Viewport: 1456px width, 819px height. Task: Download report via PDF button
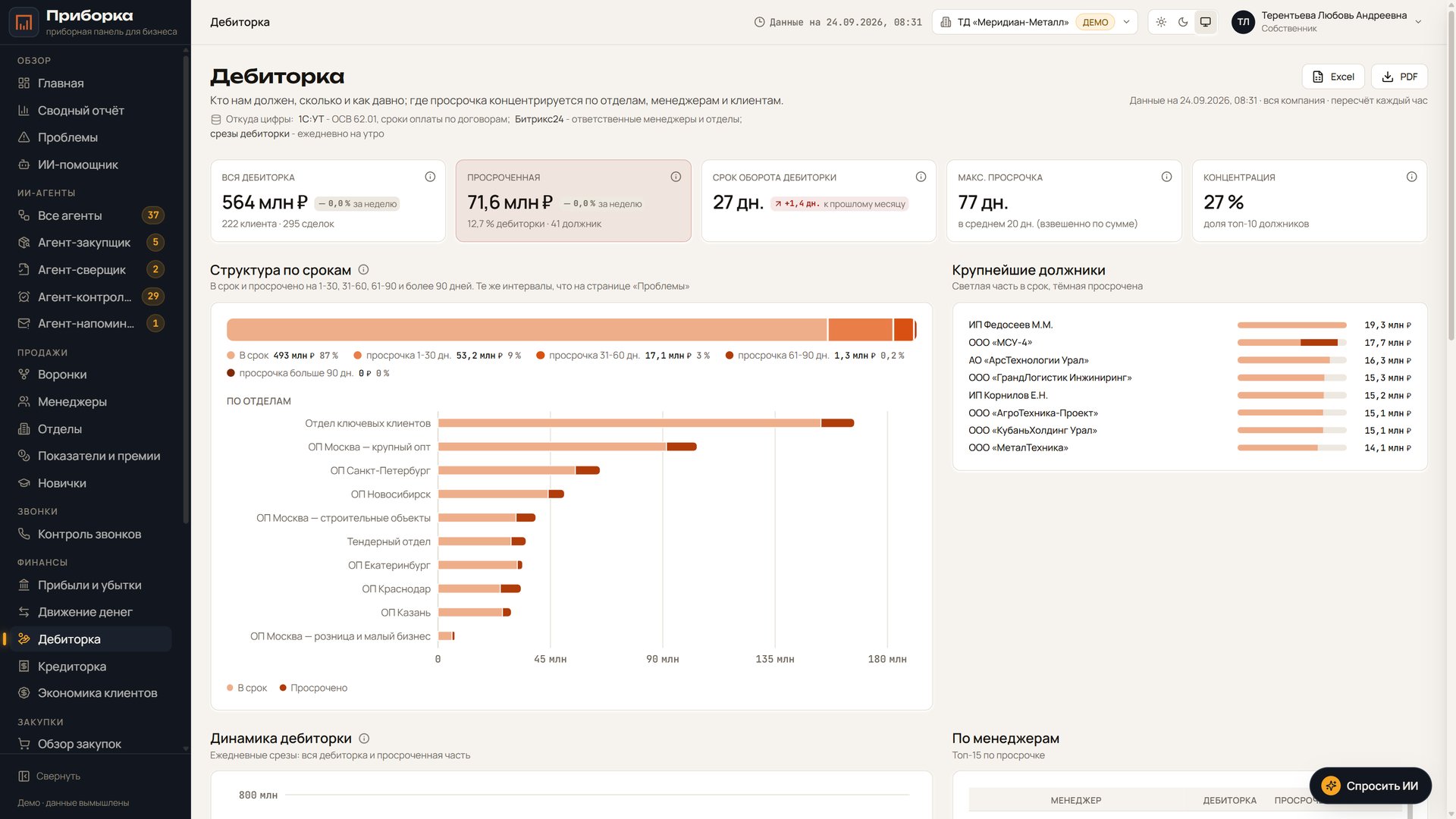(1399, 77)
